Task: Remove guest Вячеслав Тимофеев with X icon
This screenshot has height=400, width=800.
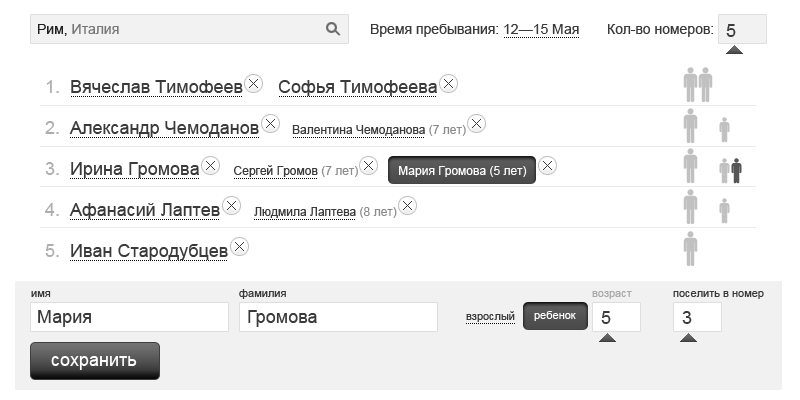Action: [x=254, y=84]
